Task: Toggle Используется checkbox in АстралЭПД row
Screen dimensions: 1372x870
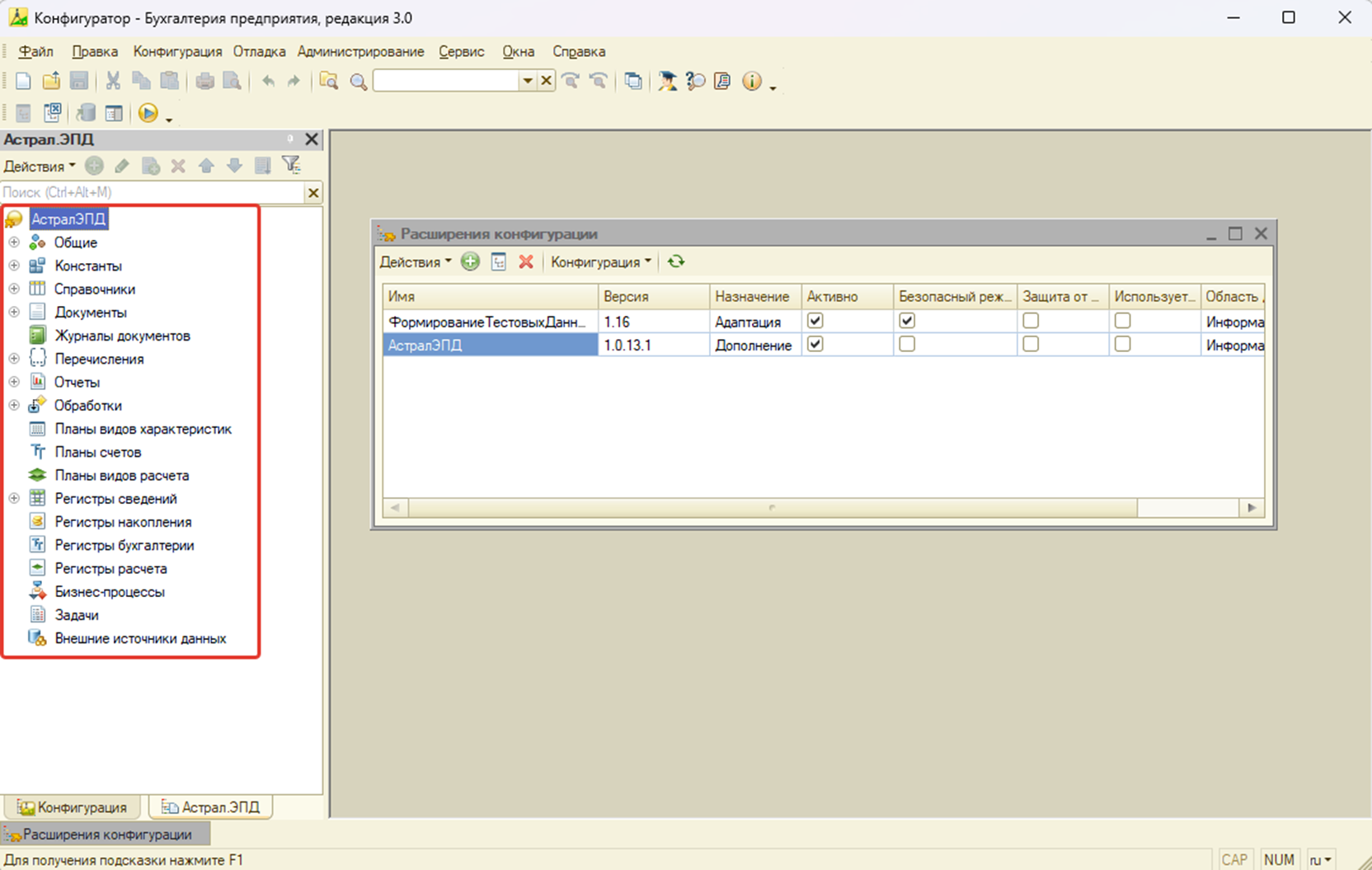Action: [x=1122, y=344]
